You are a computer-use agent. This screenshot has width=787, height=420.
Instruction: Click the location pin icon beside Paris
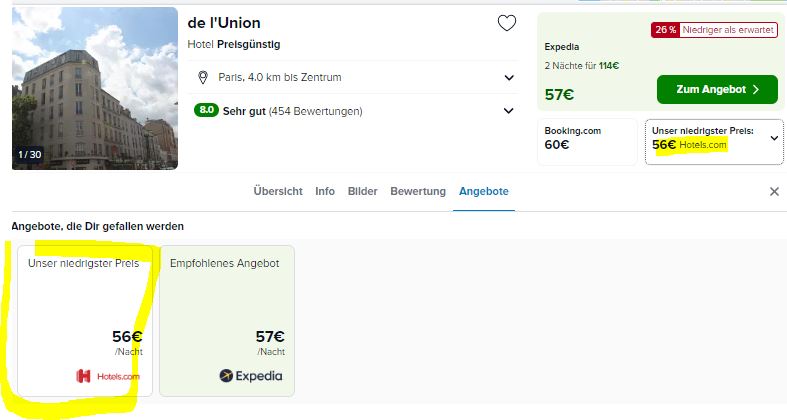pyautogui.click(x=203, y=77)
